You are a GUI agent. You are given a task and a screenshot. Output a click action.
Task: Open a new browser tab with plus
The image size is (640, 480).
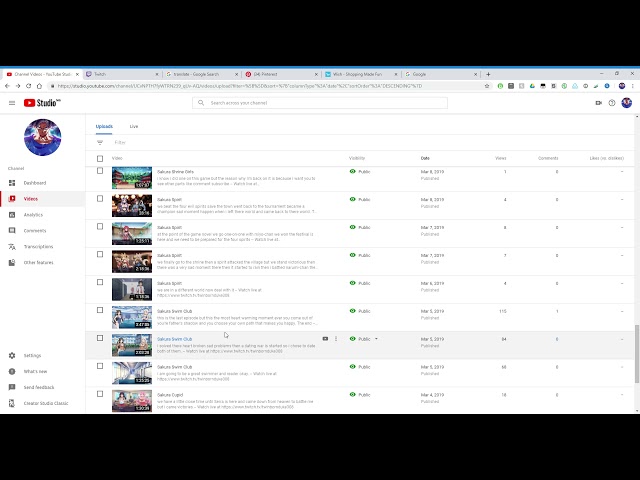488,74
